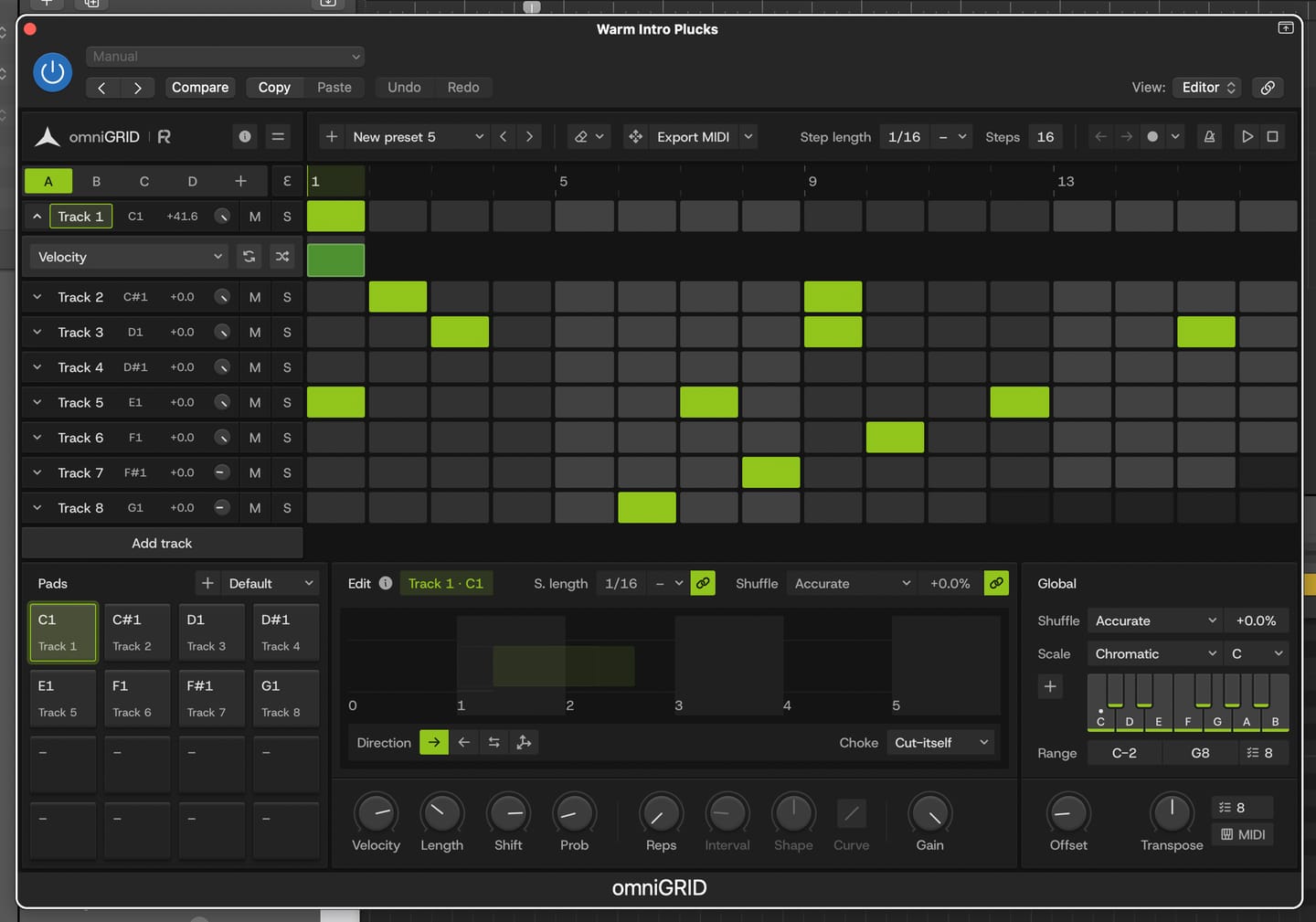The height and width of the screenshot is (922, 1316).
Task: Start playback with the play icon
Action: (1247, 137)
